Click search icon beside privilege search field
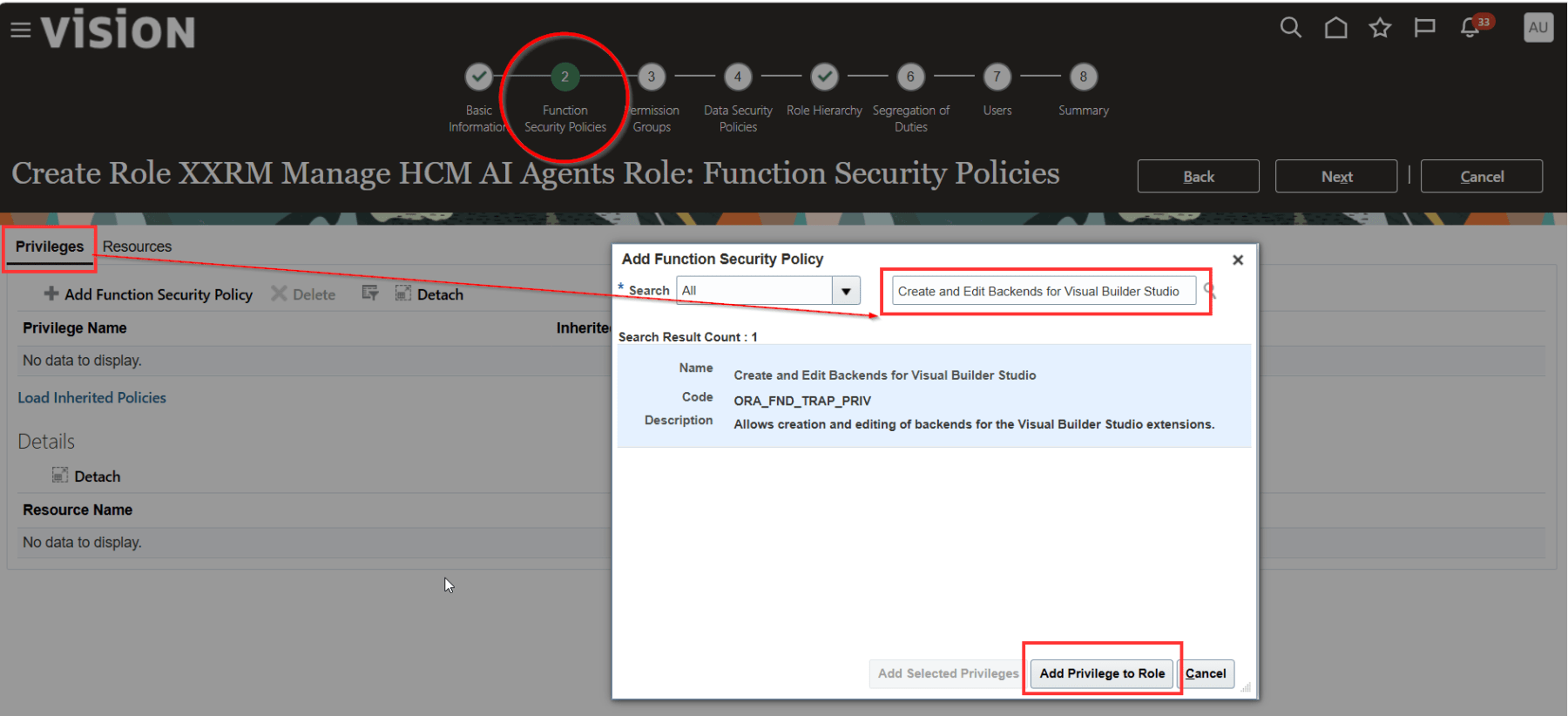Screen dimensions: 1568x716 point(1209,290)
